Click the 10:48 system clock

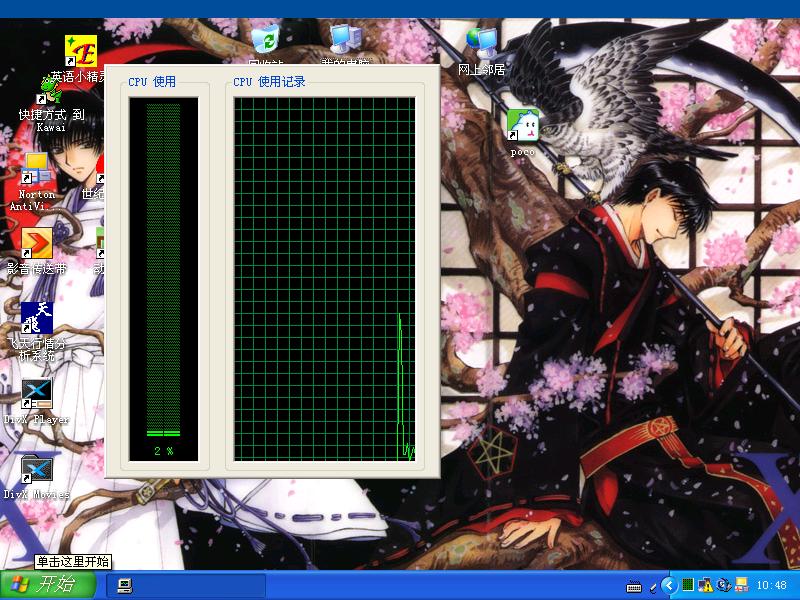click(771, 585)
